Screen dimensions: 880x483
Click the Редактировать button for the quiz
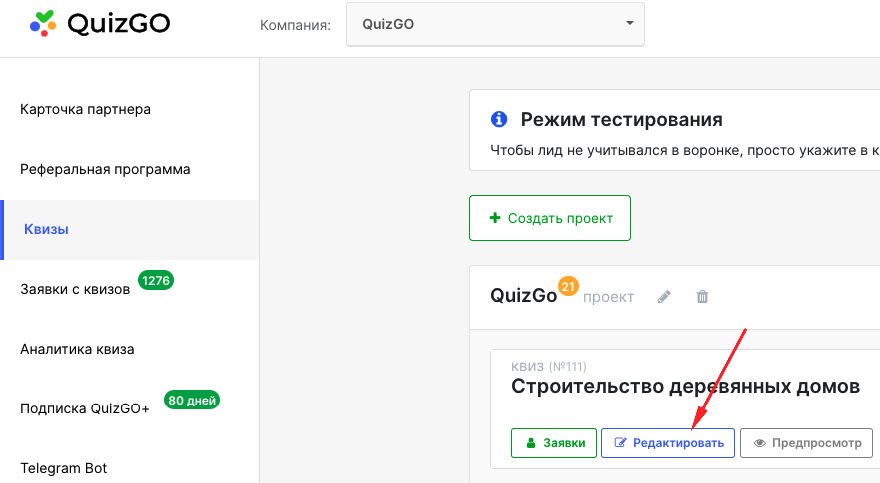point(668,443)
